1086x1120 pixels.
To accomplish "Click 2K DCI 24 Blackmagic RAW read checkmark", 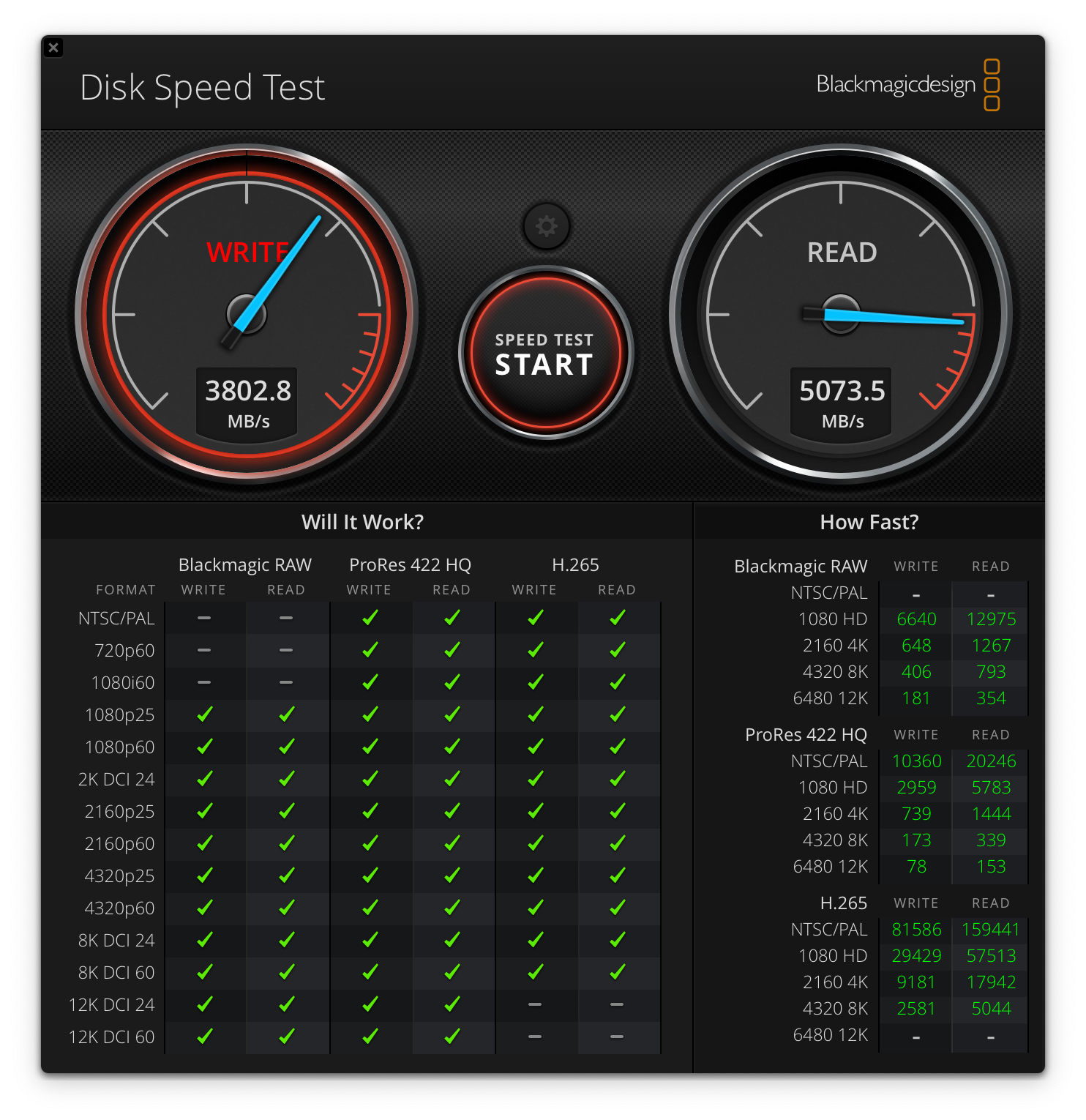I will 287,779.
